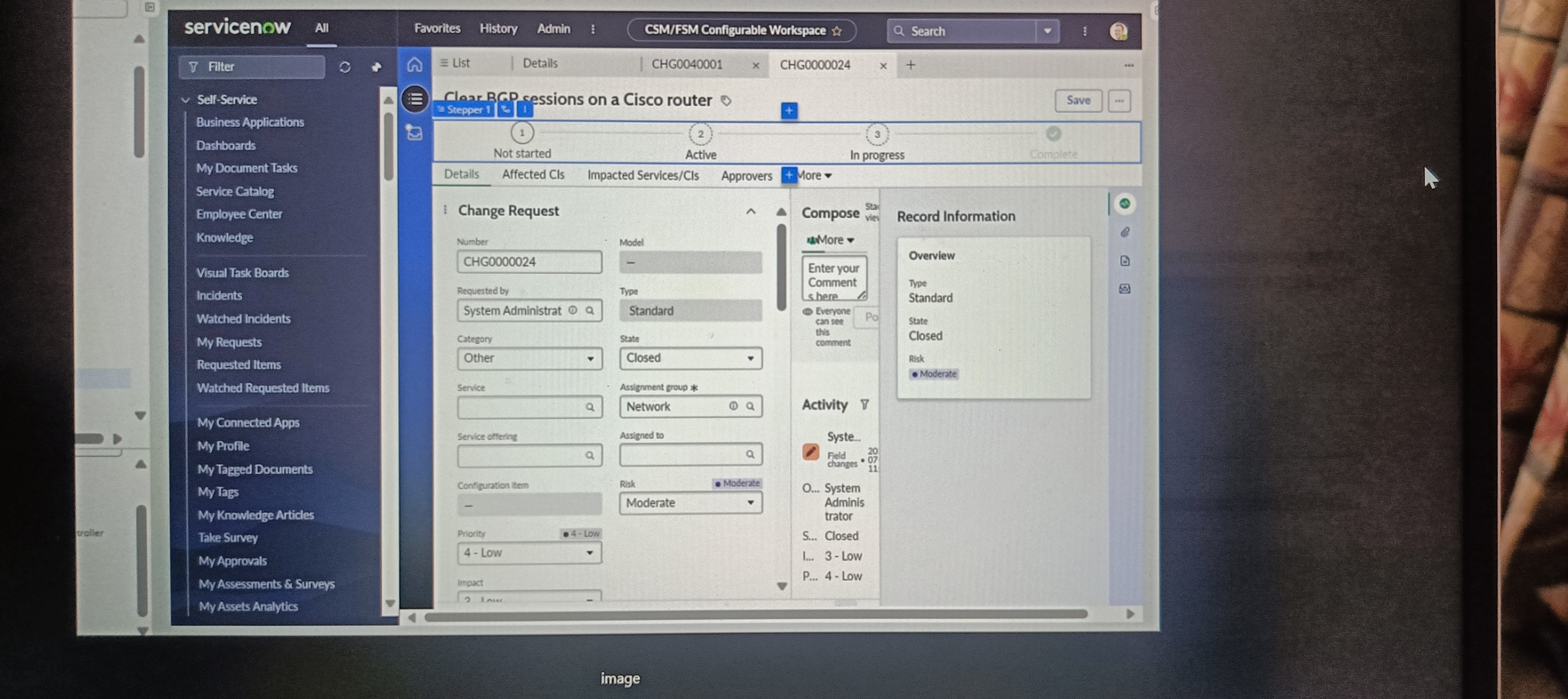Open the inbox icon in workspace sidebar
Screen dimensions: 1568x699
click(414, 132)
